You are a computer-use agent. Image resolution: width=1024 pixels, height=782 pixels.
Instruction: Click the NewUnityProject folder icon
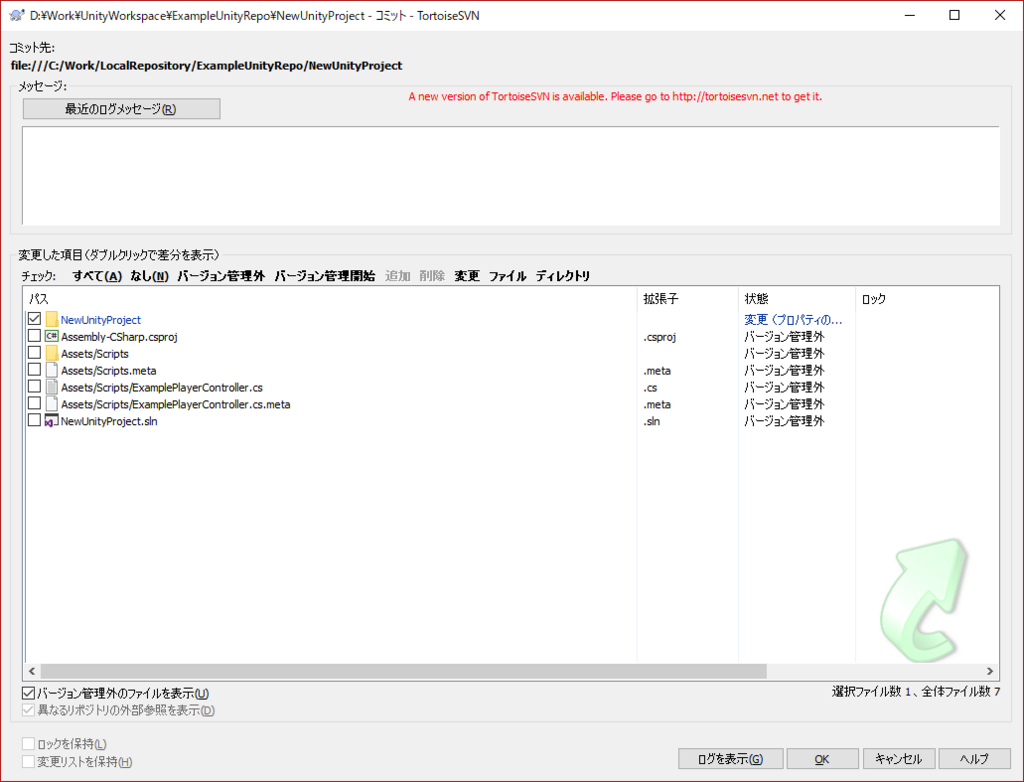52,319
